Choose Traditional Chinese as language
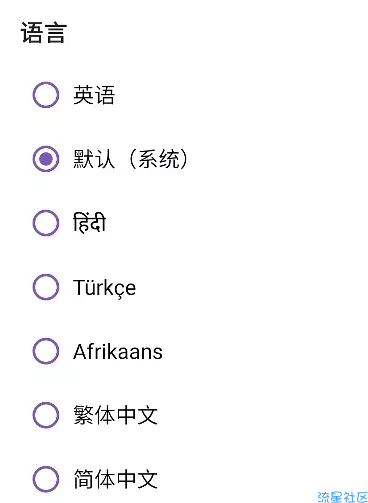Image resolution: width=368 pixels, height=503 pixels. tap(46, 415)
